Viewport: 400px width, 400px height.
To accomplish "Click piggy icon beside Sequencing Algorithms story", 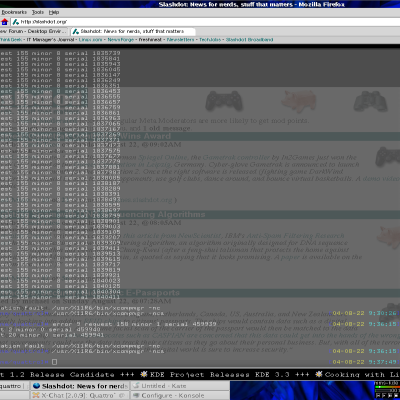I will click(x=389, y=237).
